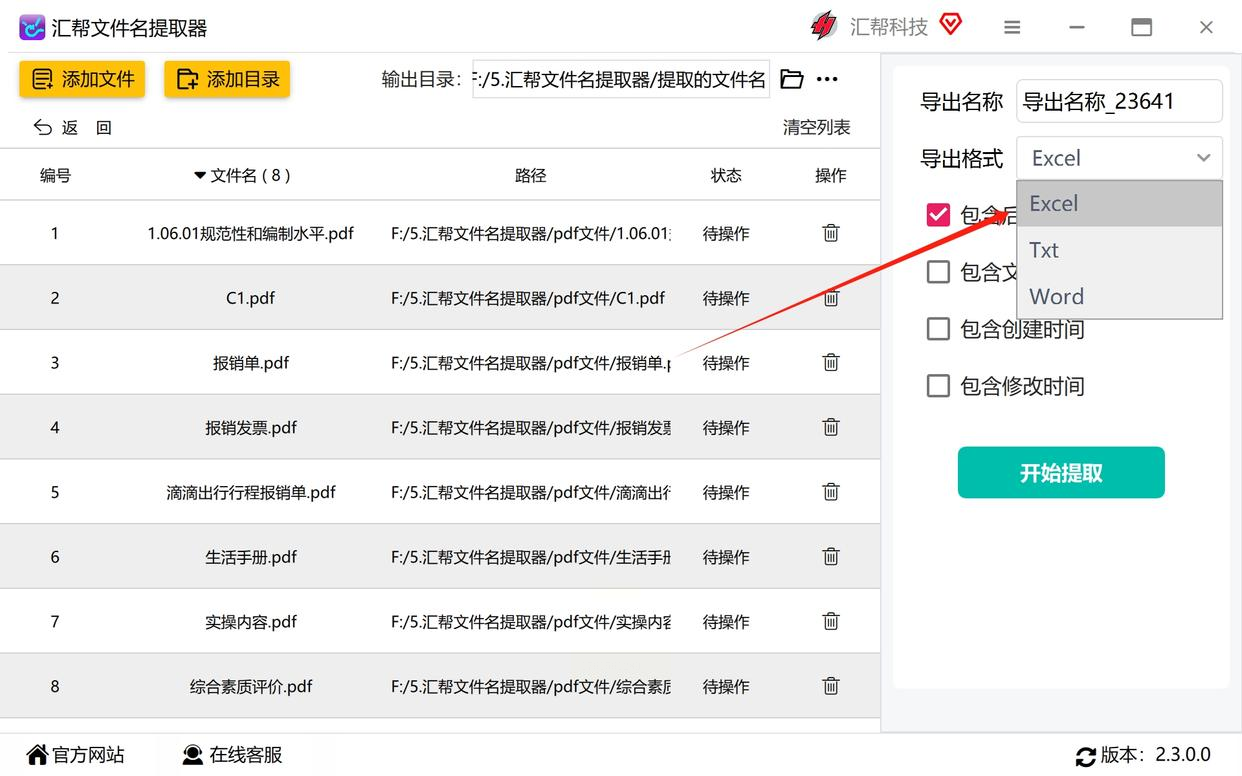Click trash icon for 生活手册.pdf
Viewport: 1242px width, 776px height.
click(830, 557)
